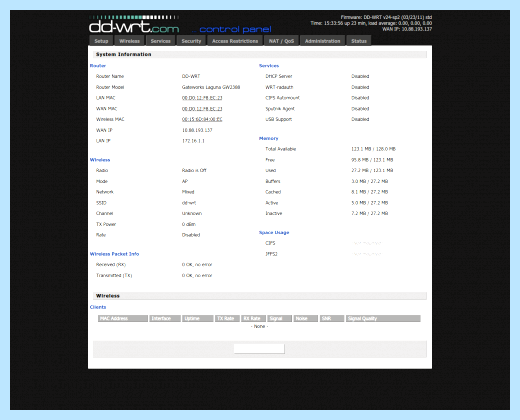Click the Clients heading

pyautogui.click(x=98, y=307)
